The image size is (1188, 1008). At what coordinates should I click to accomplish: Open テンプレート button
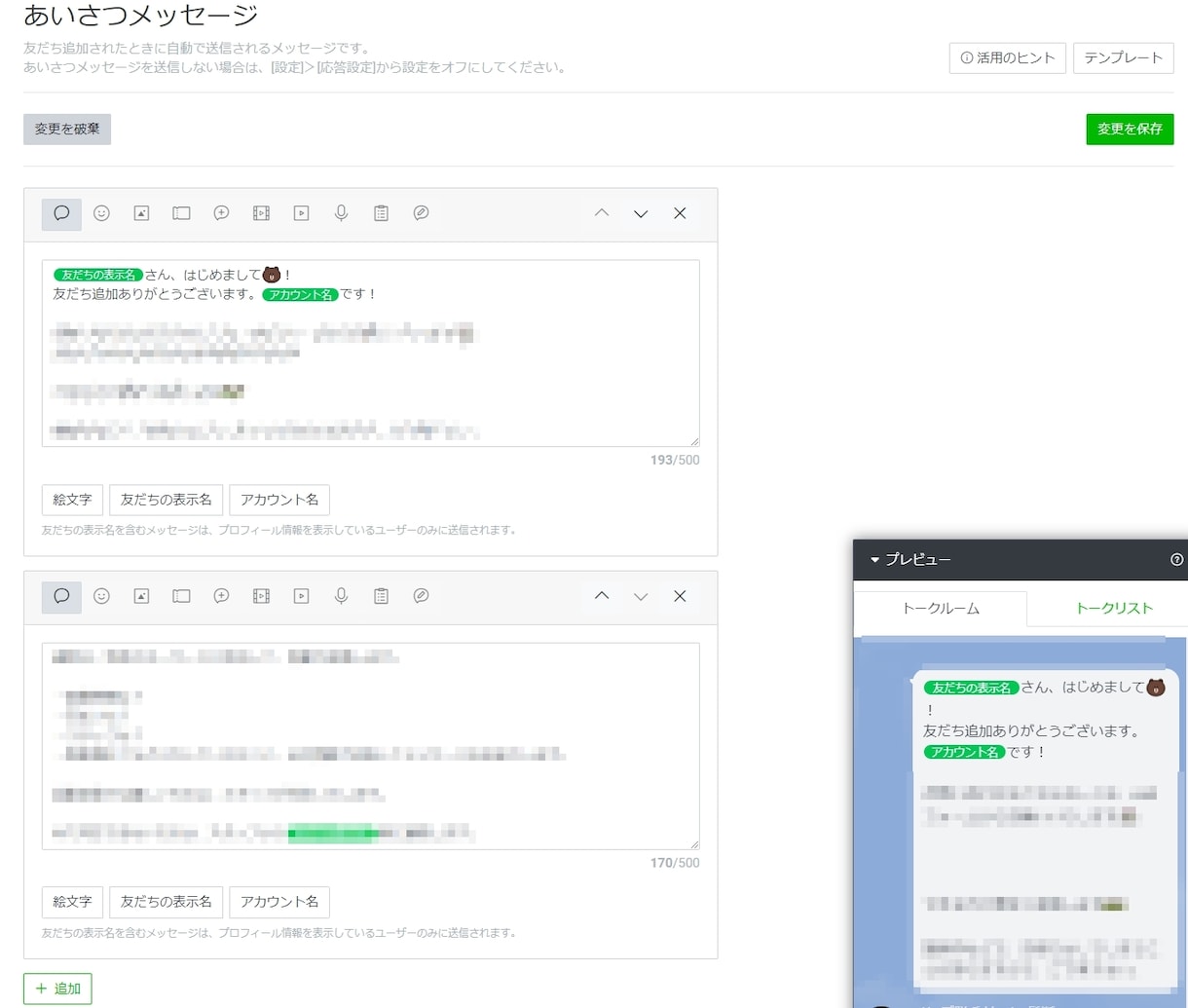click(x=1123, y=58)
